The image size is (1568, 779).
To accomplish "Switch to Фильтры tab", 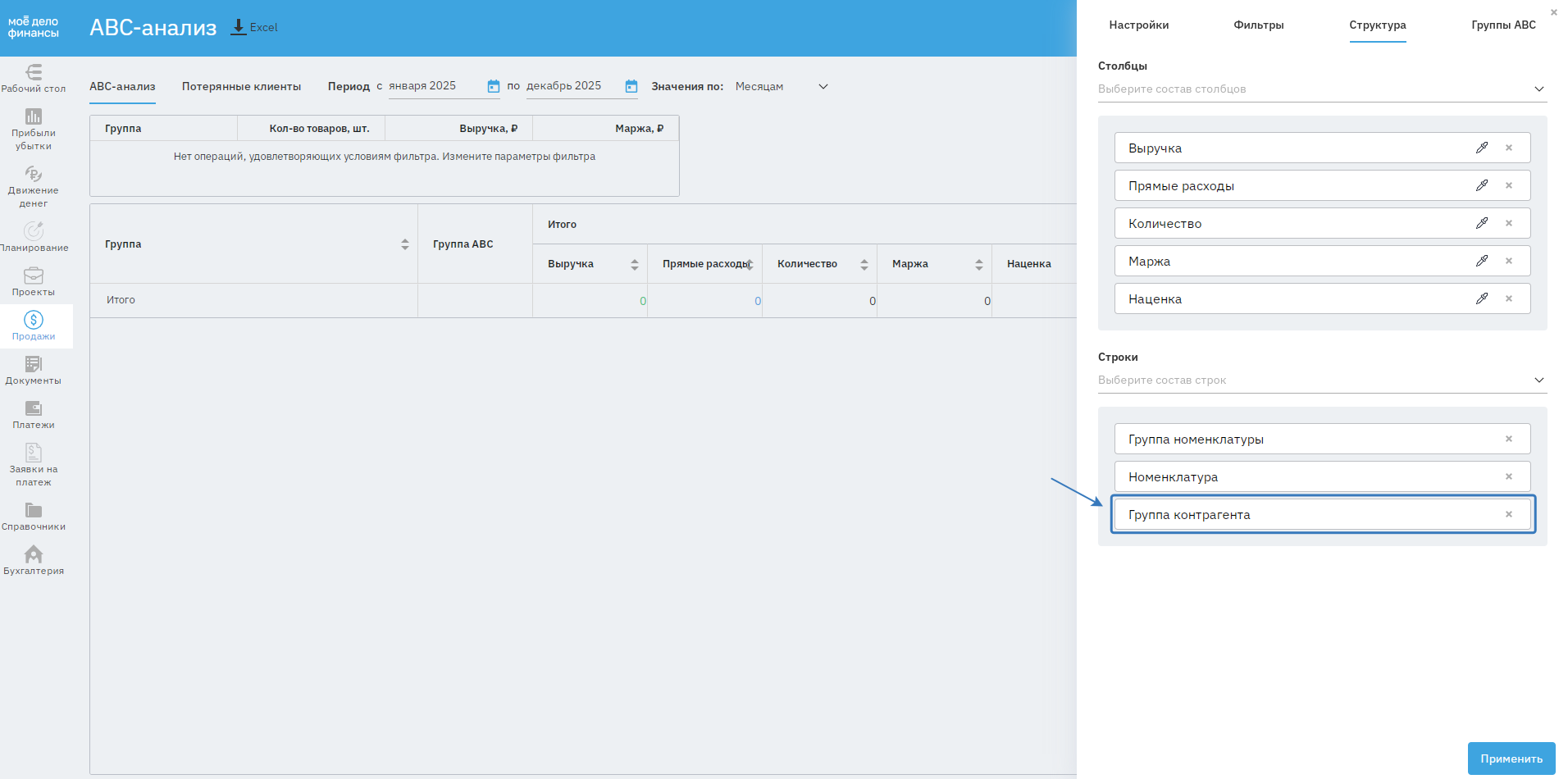I will [1258, 25].
